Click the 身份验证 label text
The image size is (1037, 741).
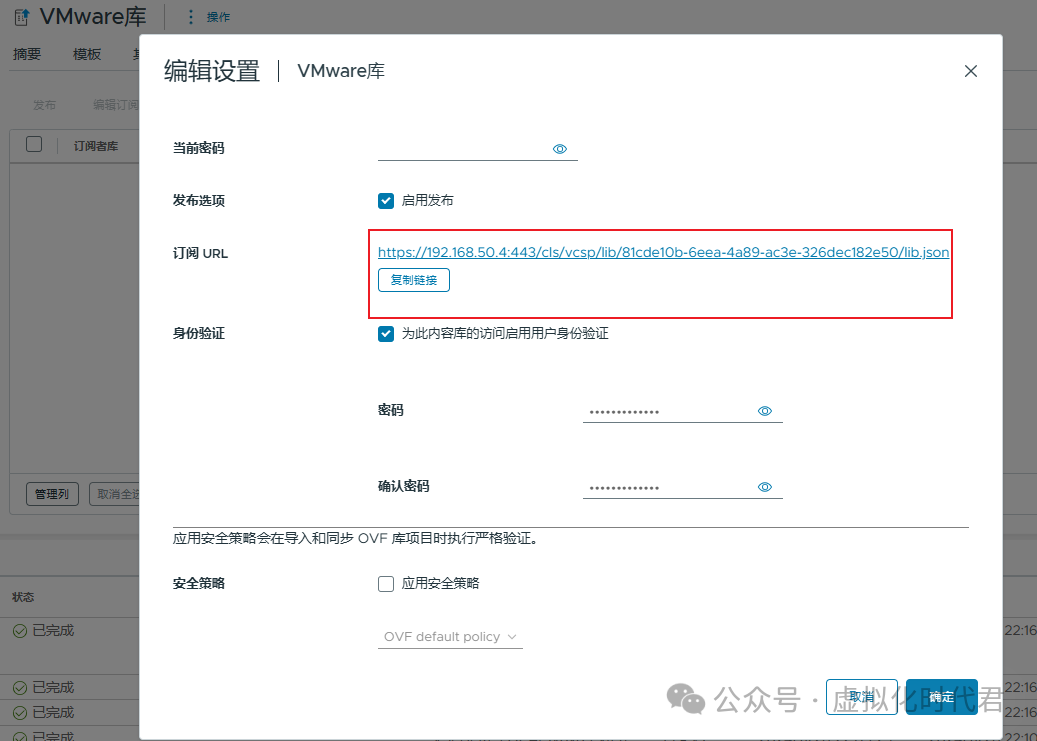click(199, 333)
